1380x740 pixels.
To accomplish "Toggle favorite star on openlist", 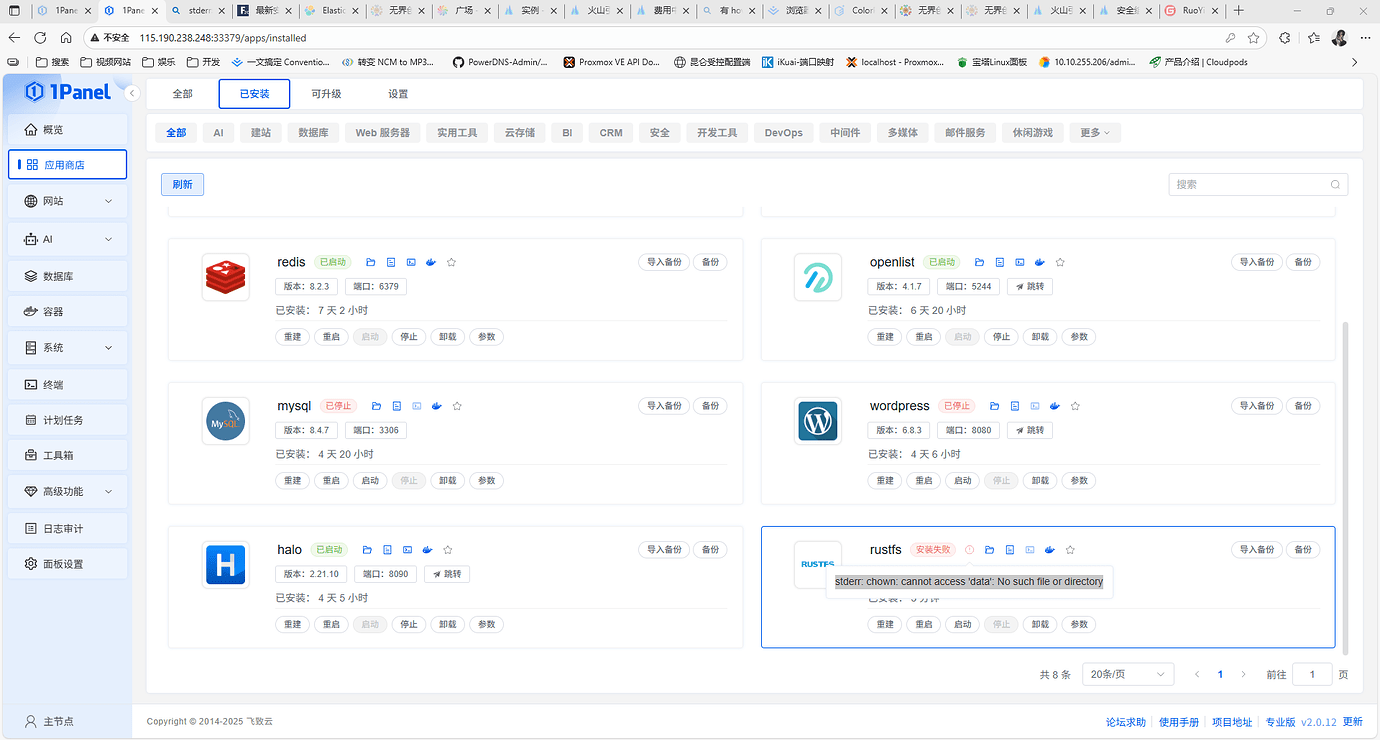I will tap(1060, 262).
